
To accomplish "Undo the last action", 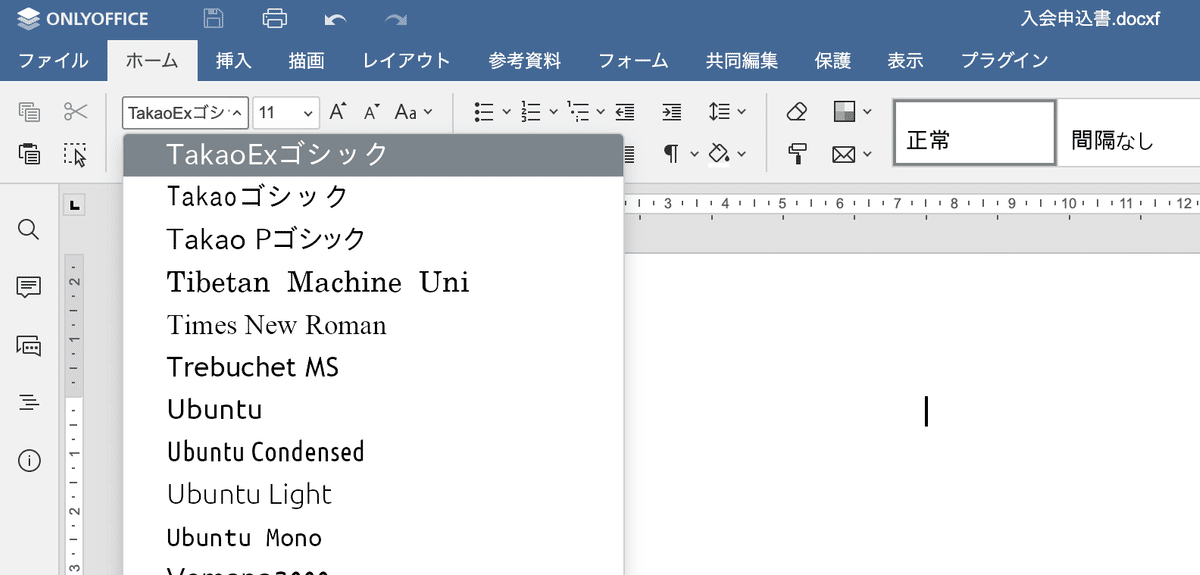I will [335, 19].
